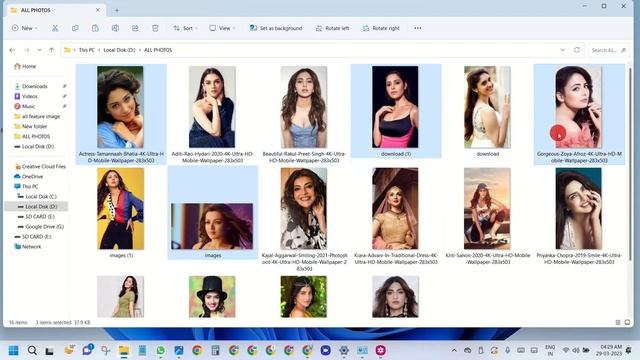The image size is (640, 360).
Task: Select the Beautiful-Rakul-Preet-Singh wallpaper thumbnail
Action: (x=304, y=107)
